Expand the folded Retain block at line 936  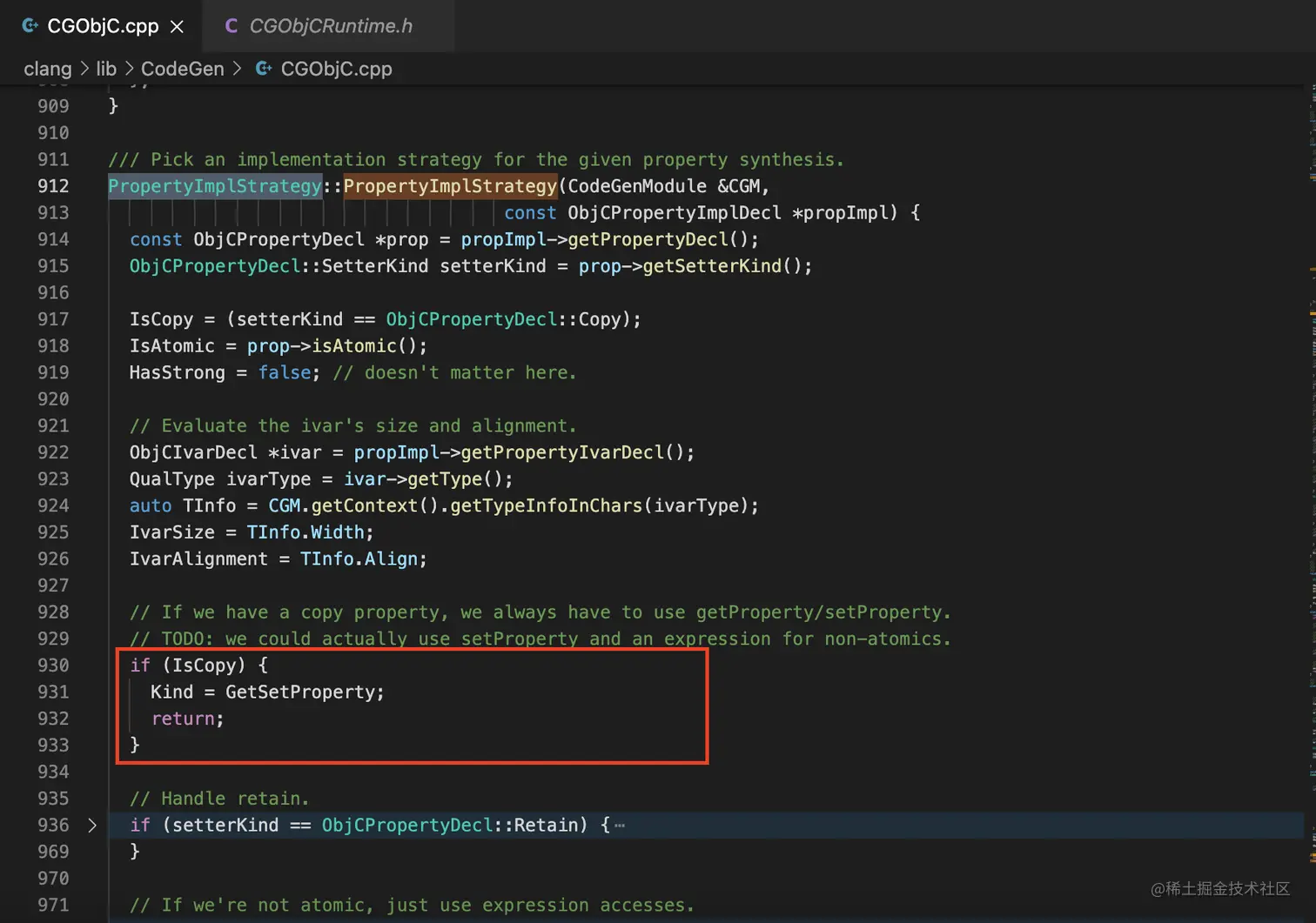pos(92,825)
